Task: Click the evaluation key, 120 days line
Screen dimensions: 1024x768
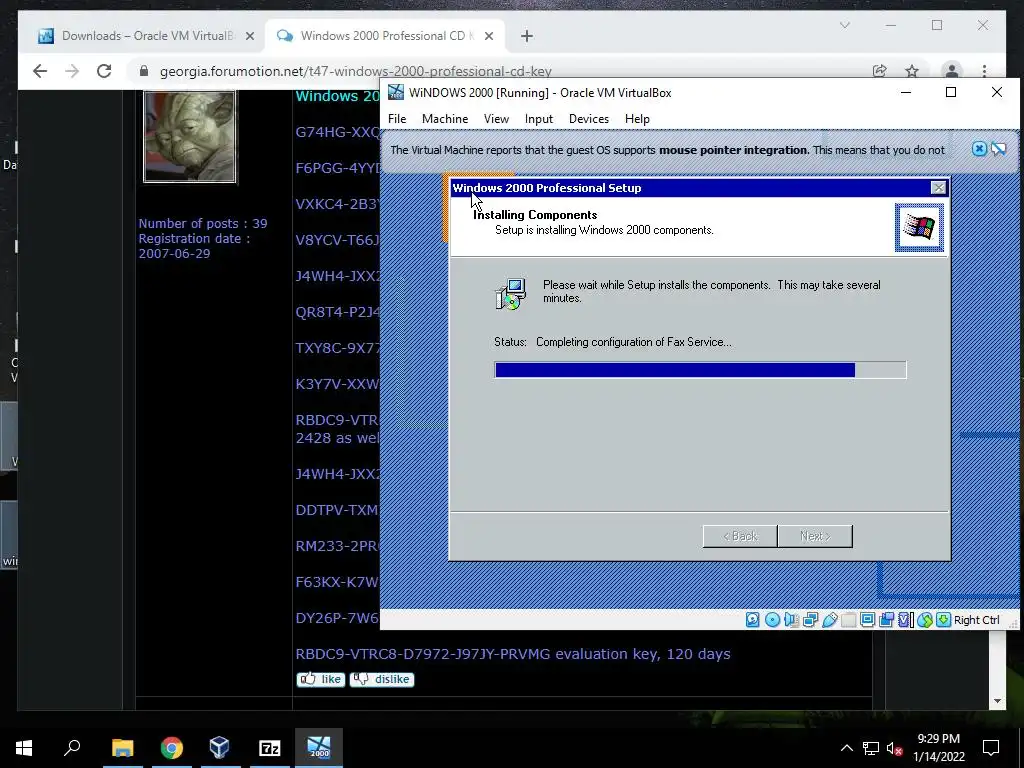Action: point(513,654)
